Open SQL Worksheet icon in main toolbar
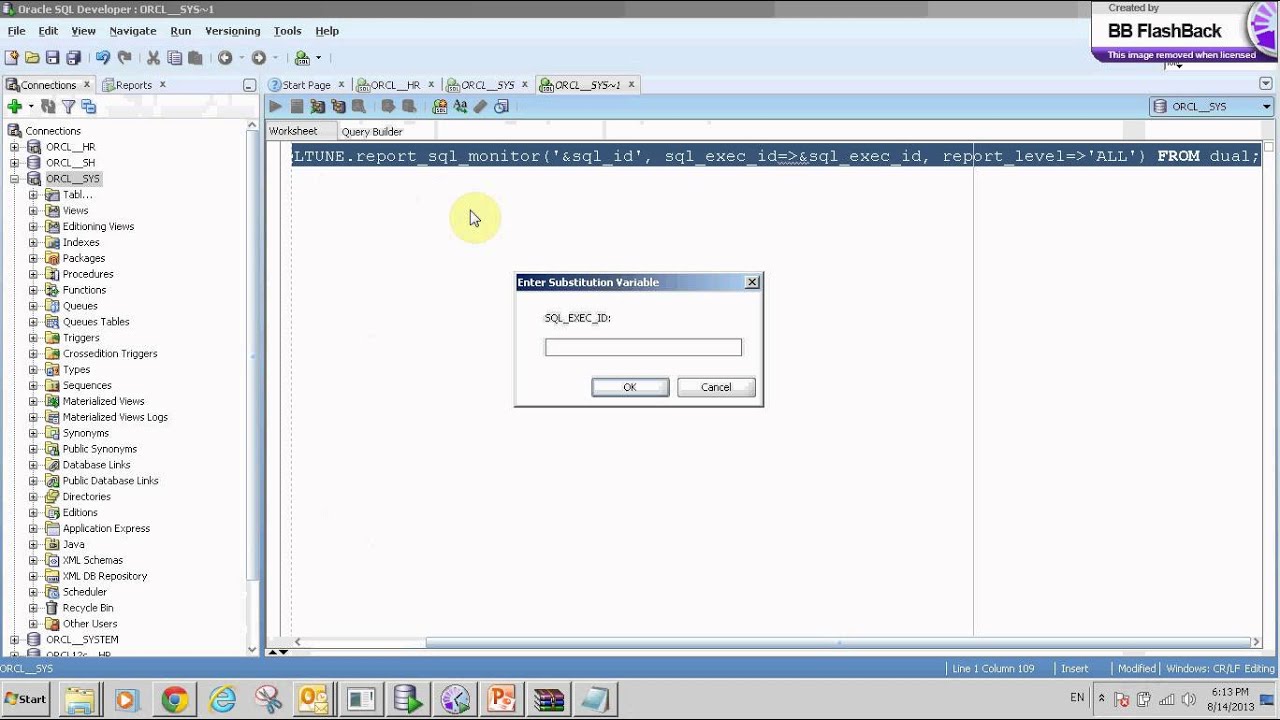This screenshot has width=1280, height=720. click(302, 58)
